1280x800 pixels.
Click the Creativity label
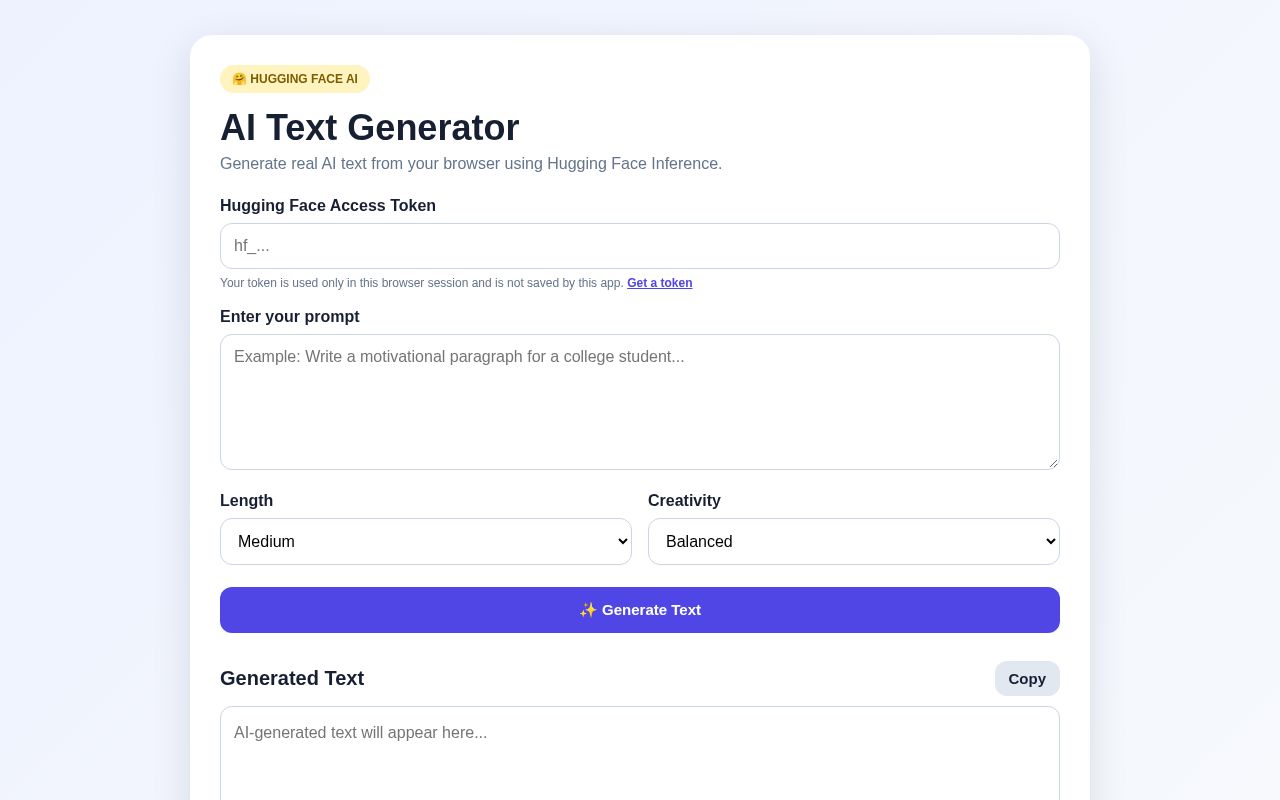(684, 501)
